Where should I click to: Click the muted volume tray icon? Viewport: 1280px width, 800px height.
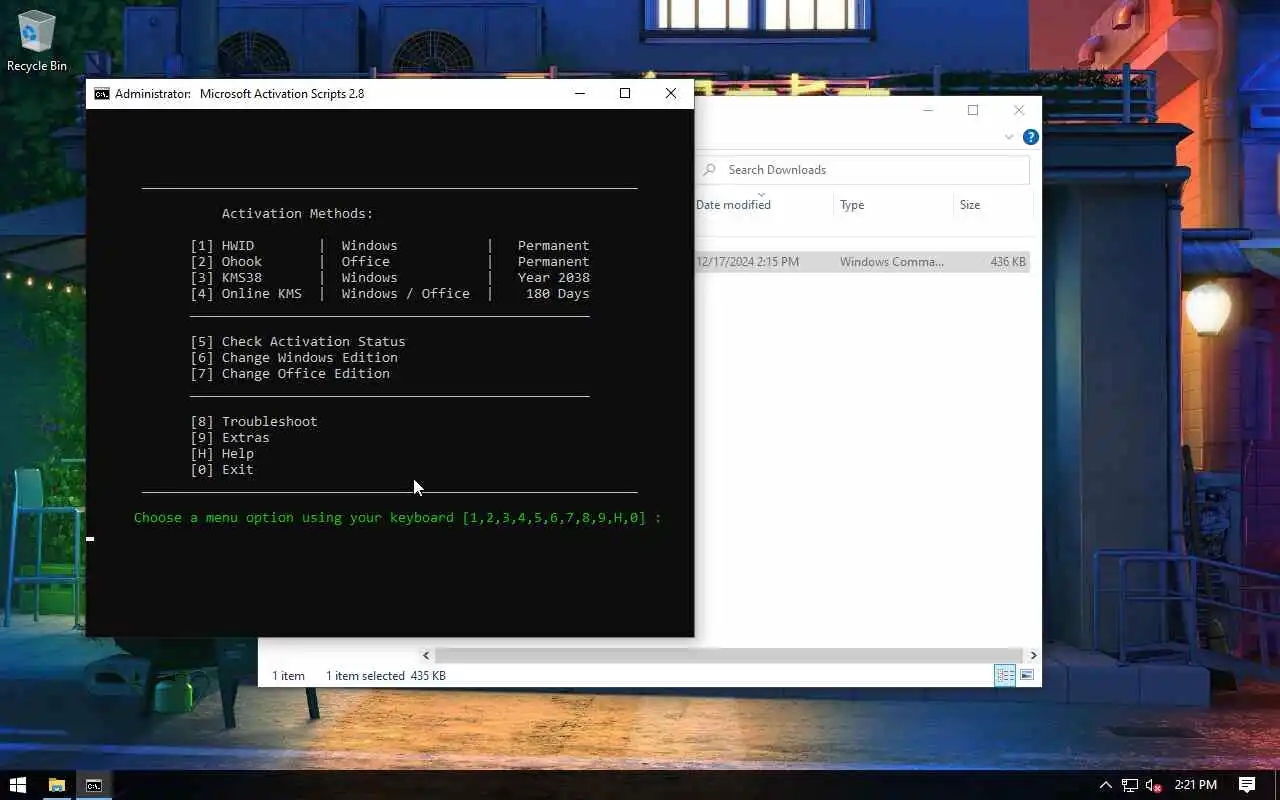pos(1153,785)
